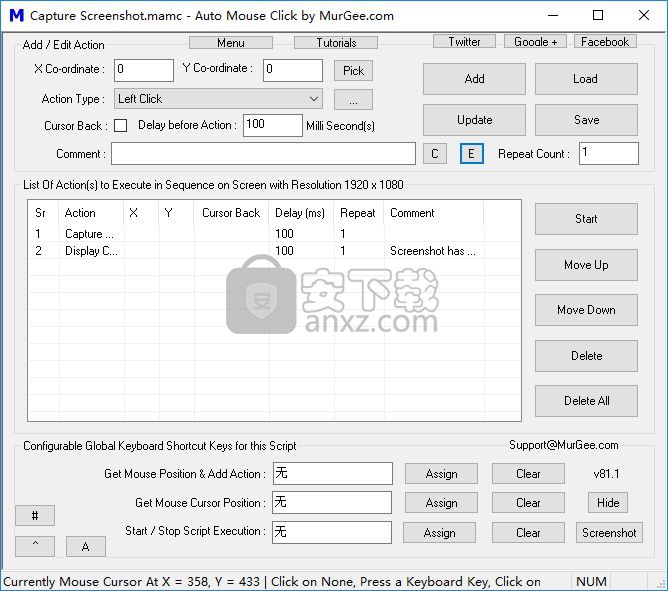This screenshot has height=591, width=668.
Task: Click the Action column header
Action: (x=92, y=213)
